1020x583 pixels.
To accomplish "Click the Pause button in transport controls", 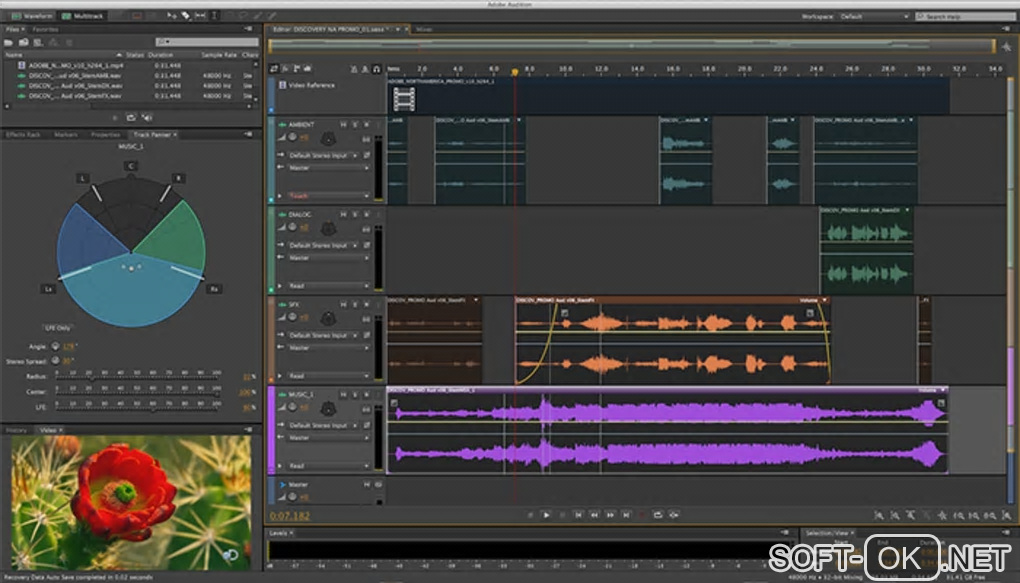I will (x=561, y=515).
